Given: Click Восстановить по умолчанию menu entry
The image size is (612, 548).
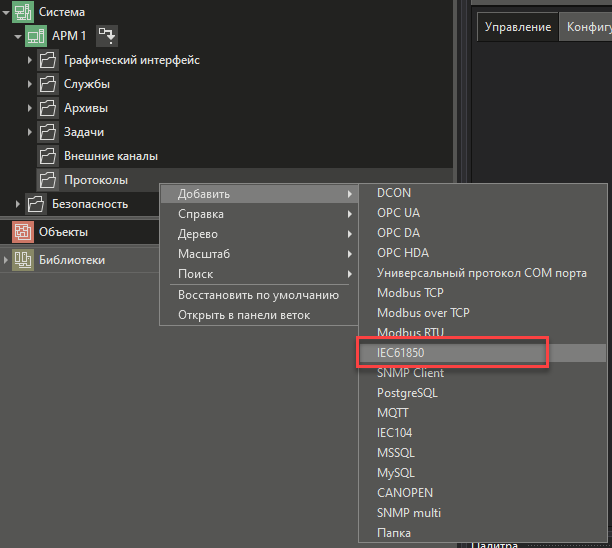Looking at the screenshot, I should 258,295.
